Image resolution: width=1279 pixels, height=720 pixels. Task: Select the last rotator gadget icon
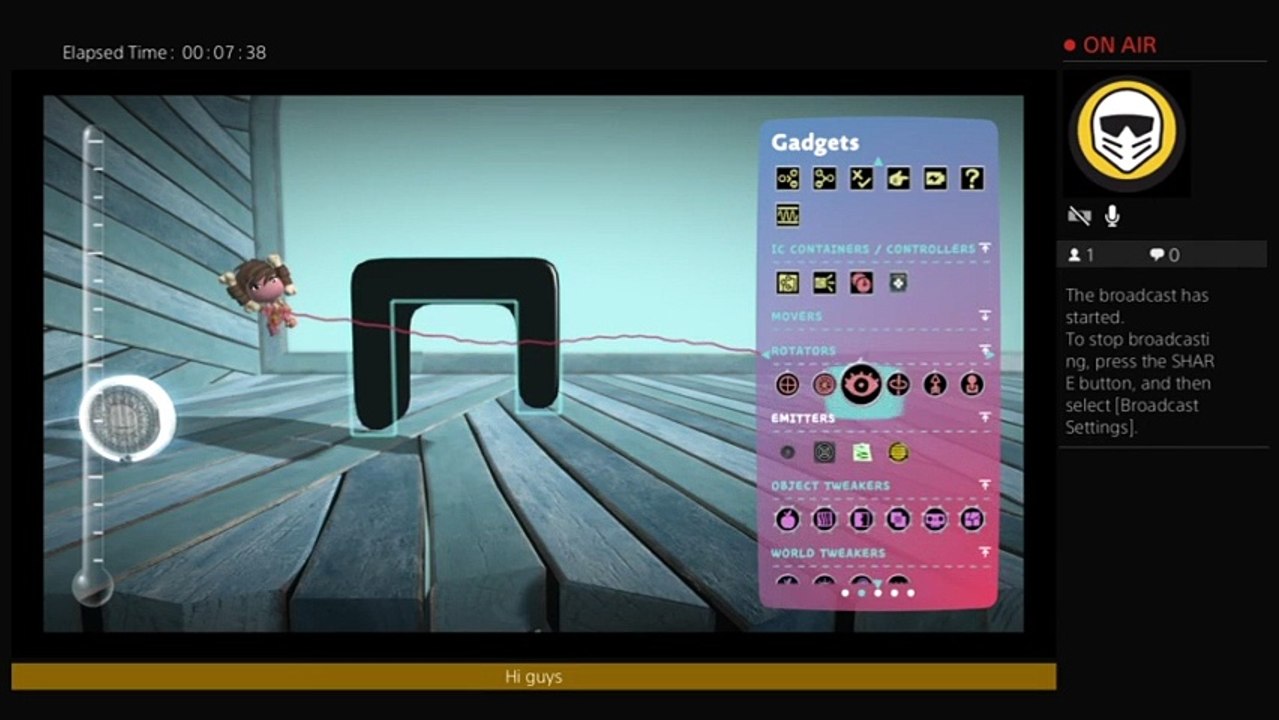[x=972, y=384]
